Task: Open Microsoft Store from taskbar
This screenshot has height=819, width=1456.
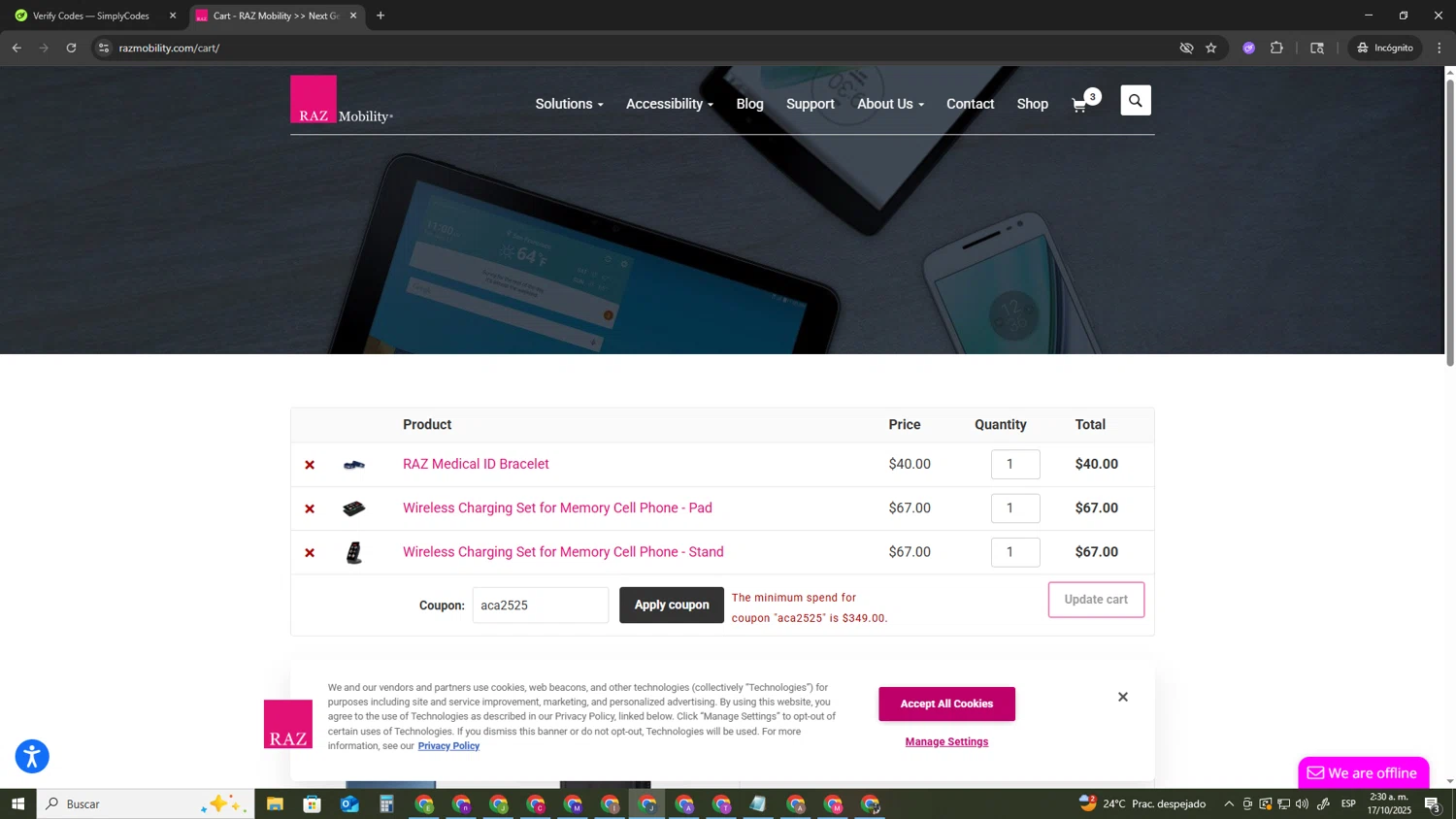Action: 312,803
